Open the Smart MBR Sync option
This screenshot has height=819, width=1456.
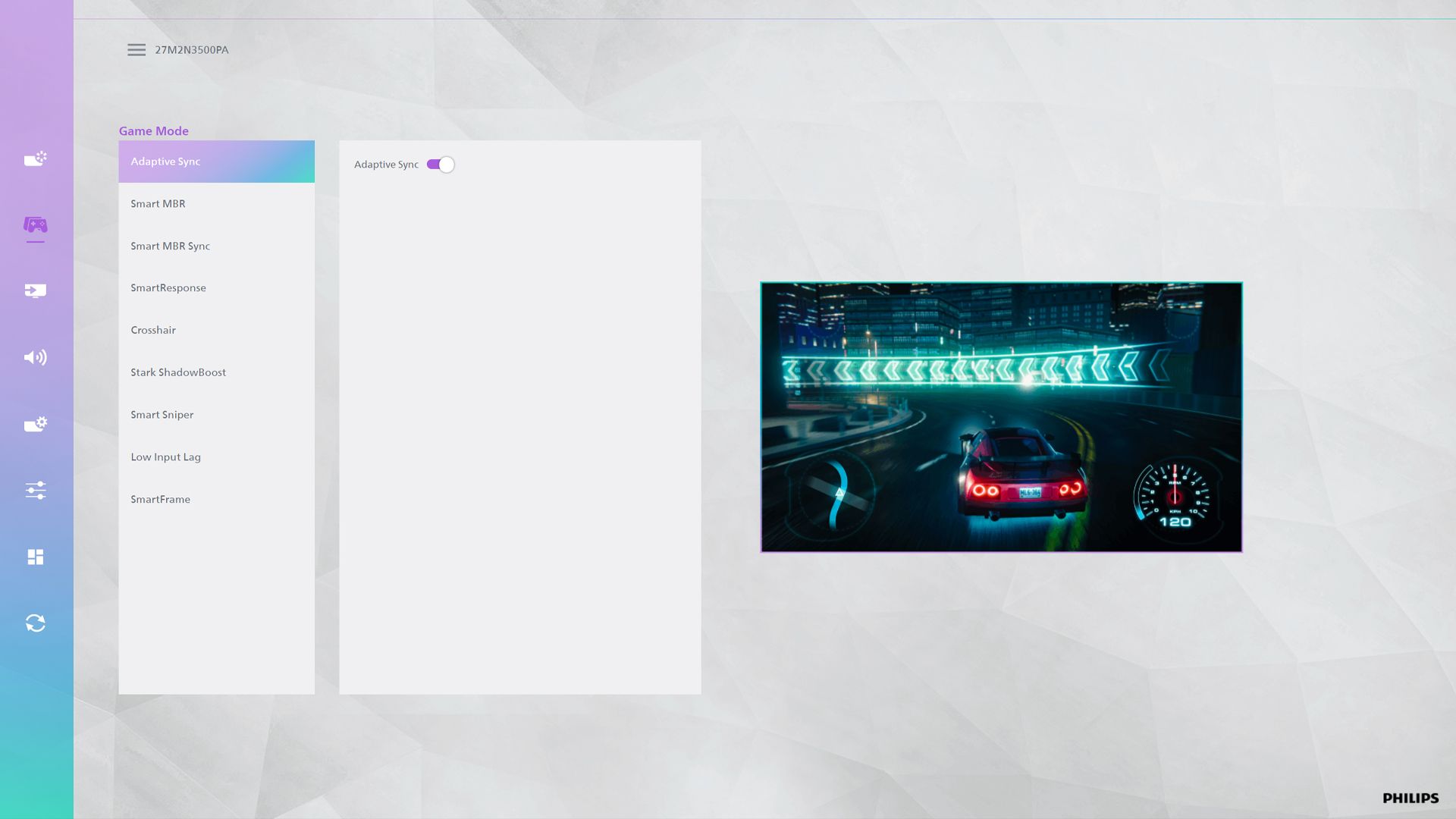point(216,246)
